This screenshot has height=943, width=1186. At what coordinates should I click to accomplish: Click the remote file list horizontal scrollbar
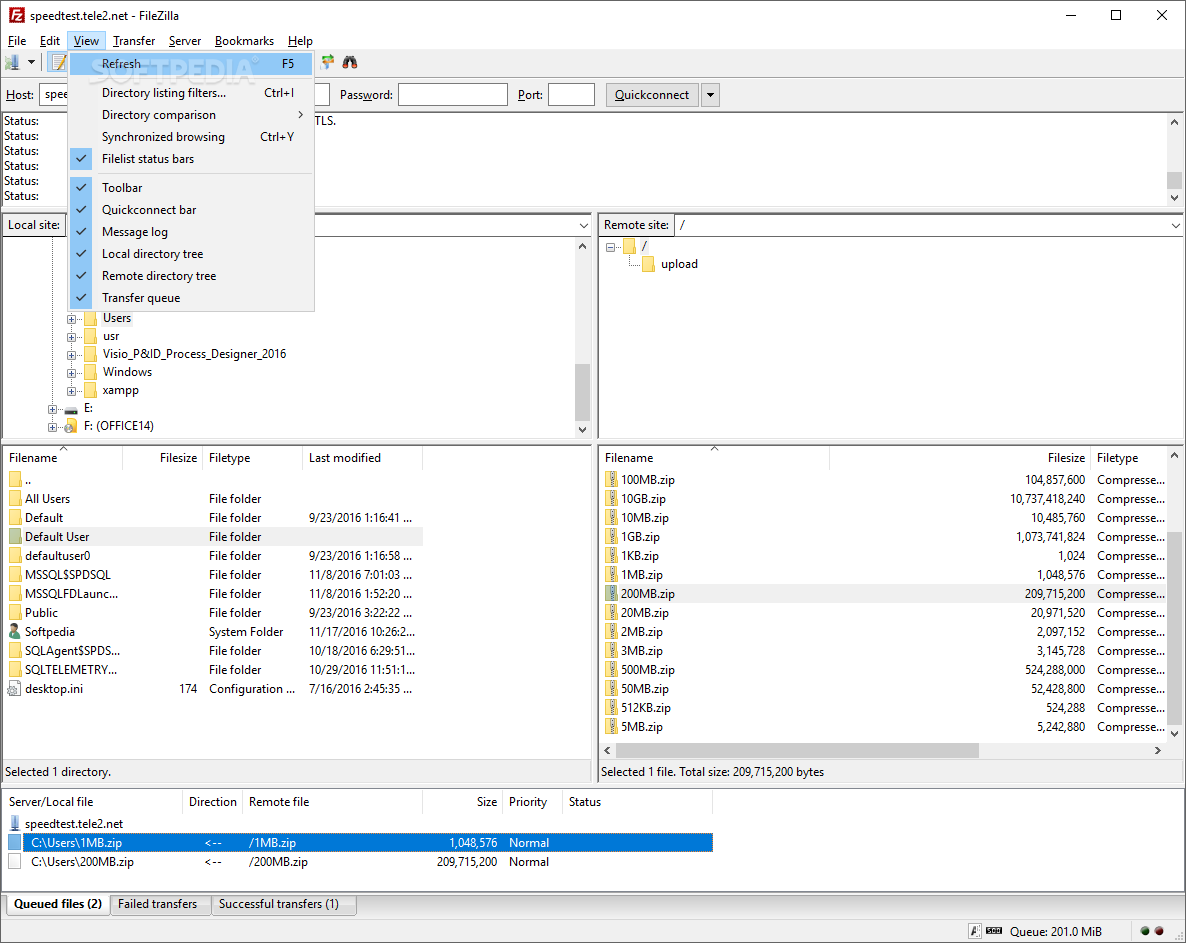pyautogui.click(x=797, y=750)
